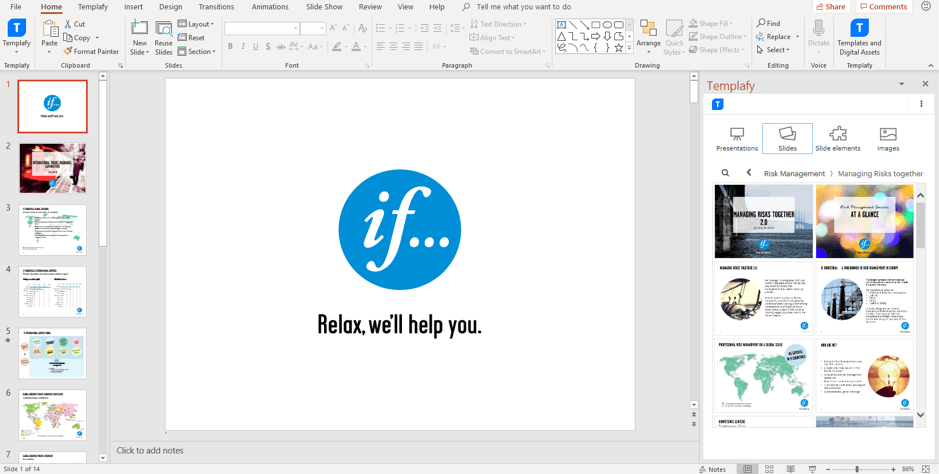Open Templates and Digital Assets
The image size is (939, 474).
coord(859,37)
